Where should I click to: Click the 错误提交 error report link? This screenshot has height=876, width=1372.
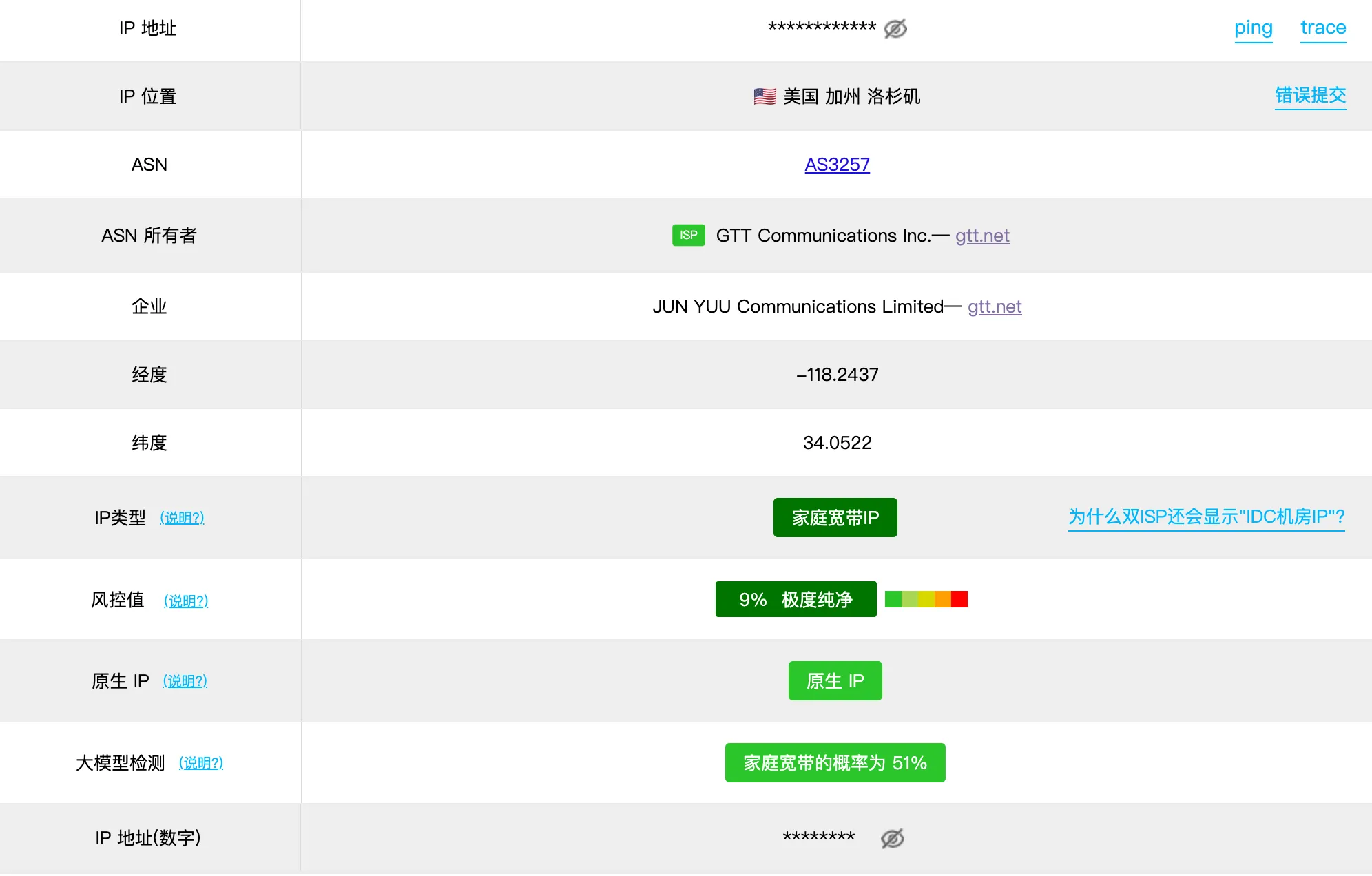(x=1310, y=95)
